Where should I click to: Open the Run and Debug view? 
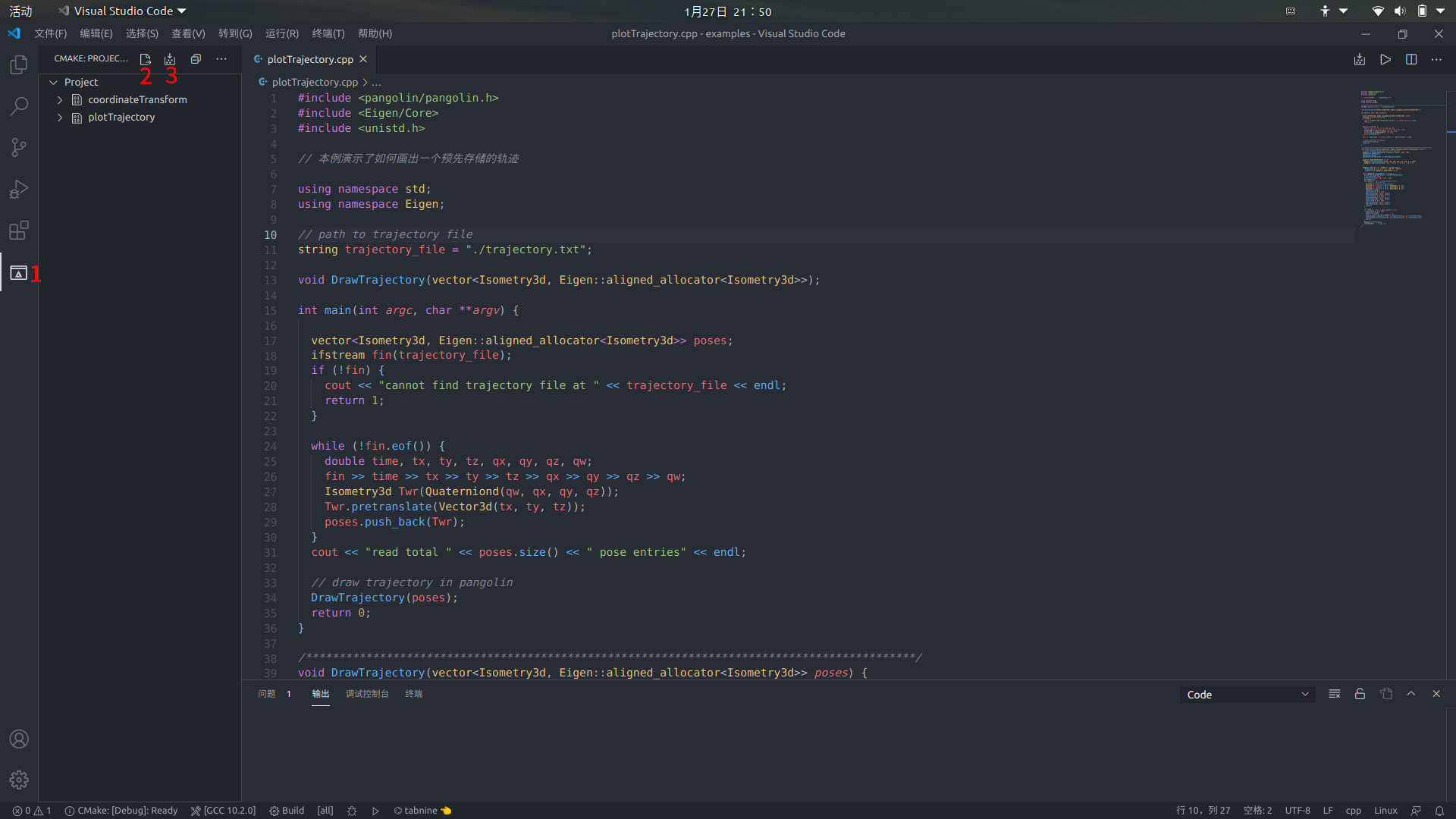coord(19,189)
